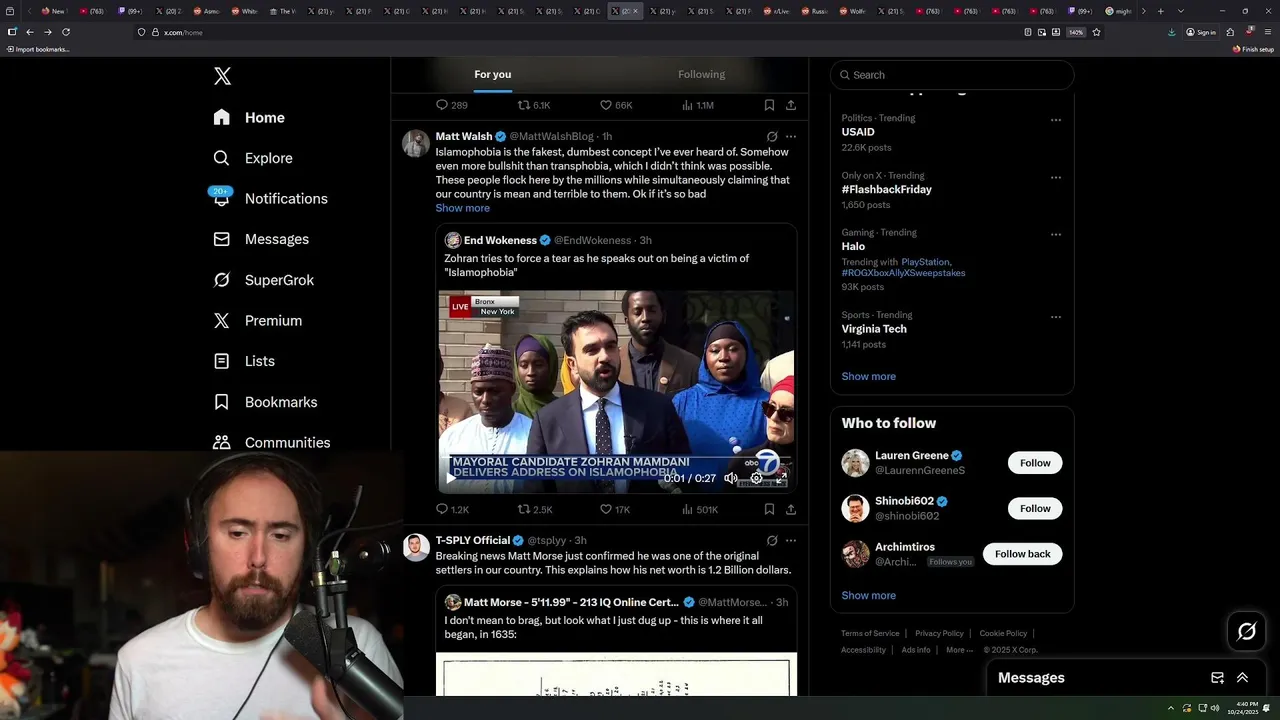Open End Wokeness quoted post author

click(x=500, y=240)
